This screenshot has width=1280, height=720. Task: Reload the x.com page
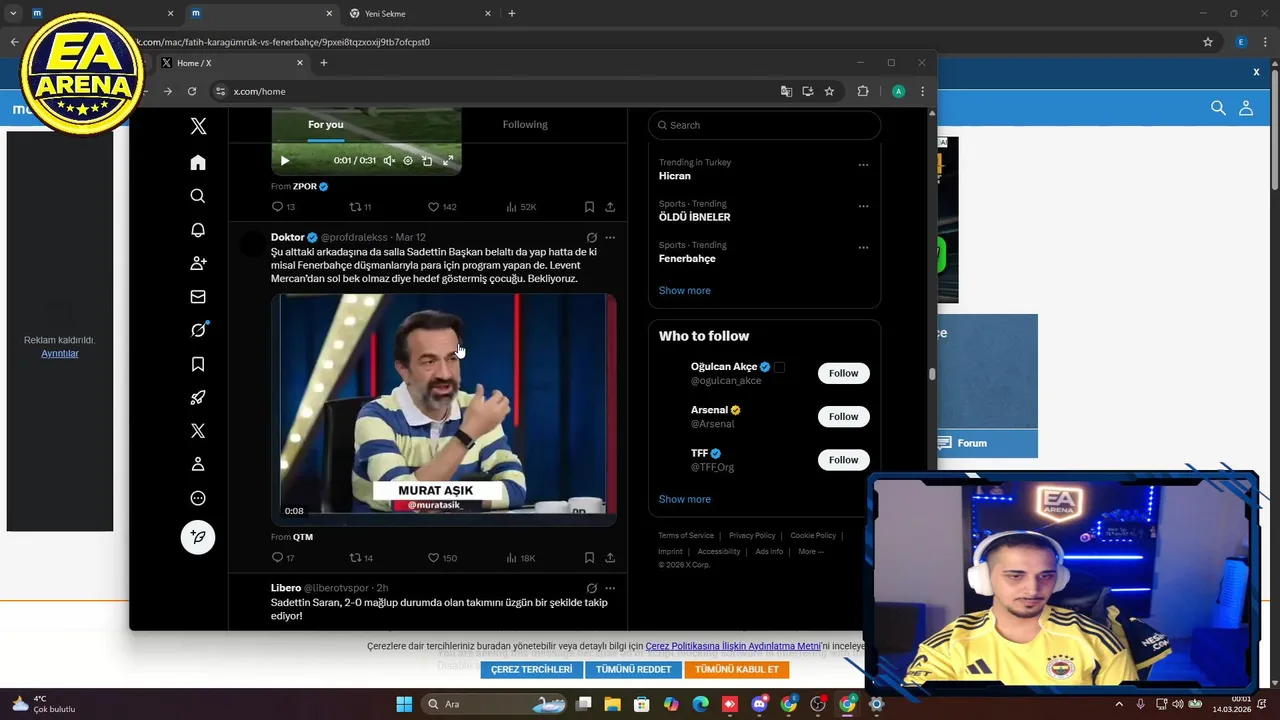pos(192,91)
